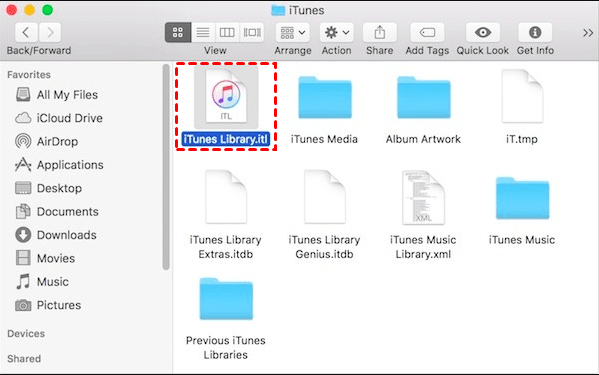Show more toolbar items chevron
Viewport: 599px width, 375px height.
click(588, 33)
